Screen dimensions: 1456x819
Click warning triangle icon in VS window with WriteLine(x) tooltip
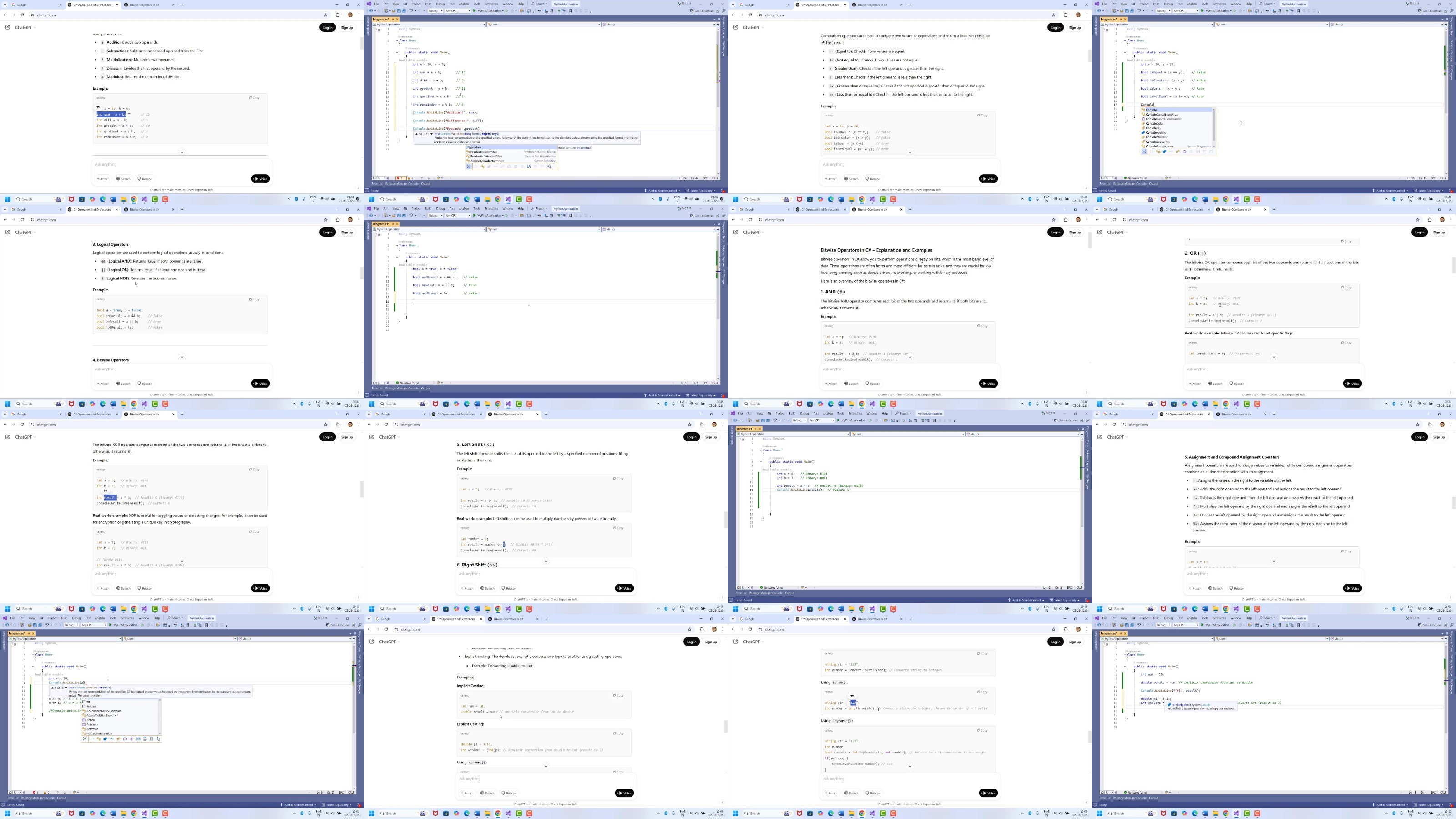pyautogui.click(x=46, y=793)
